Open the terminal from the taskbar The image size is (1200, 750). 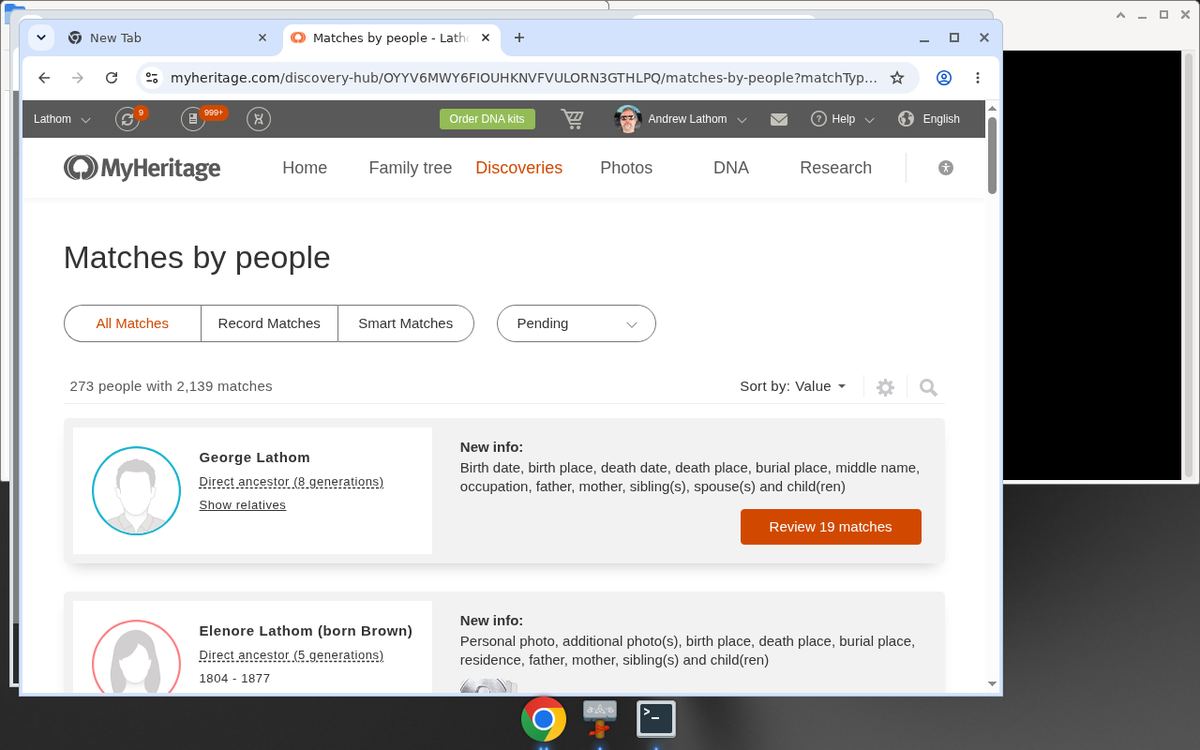click(x=656, y=718)
